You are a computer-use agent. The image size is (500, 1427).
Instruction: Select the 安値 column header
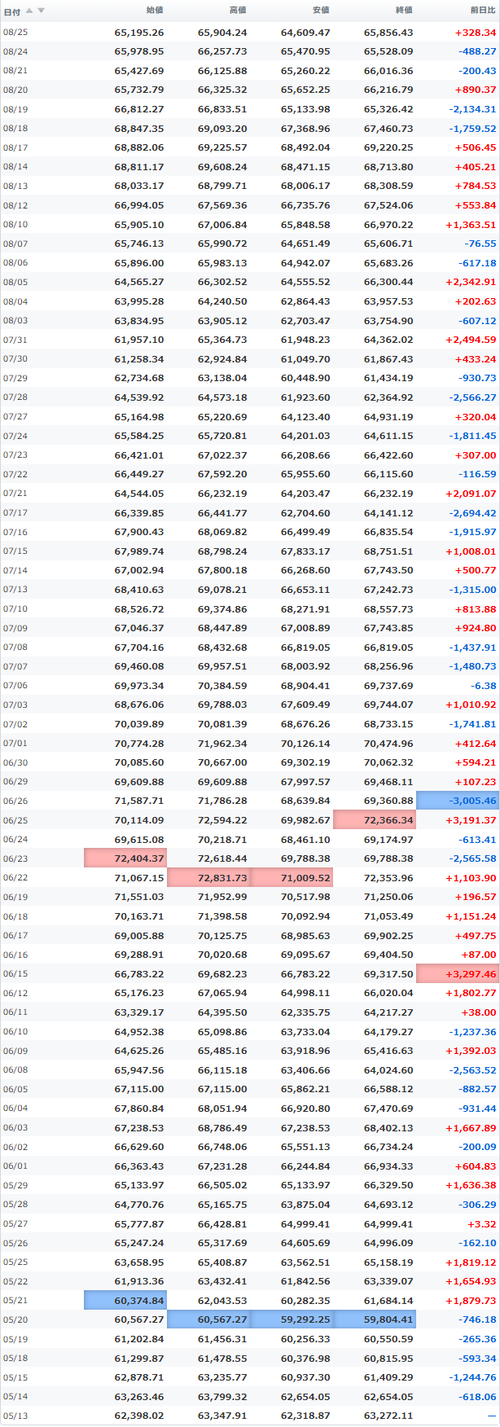click(320, 10)
